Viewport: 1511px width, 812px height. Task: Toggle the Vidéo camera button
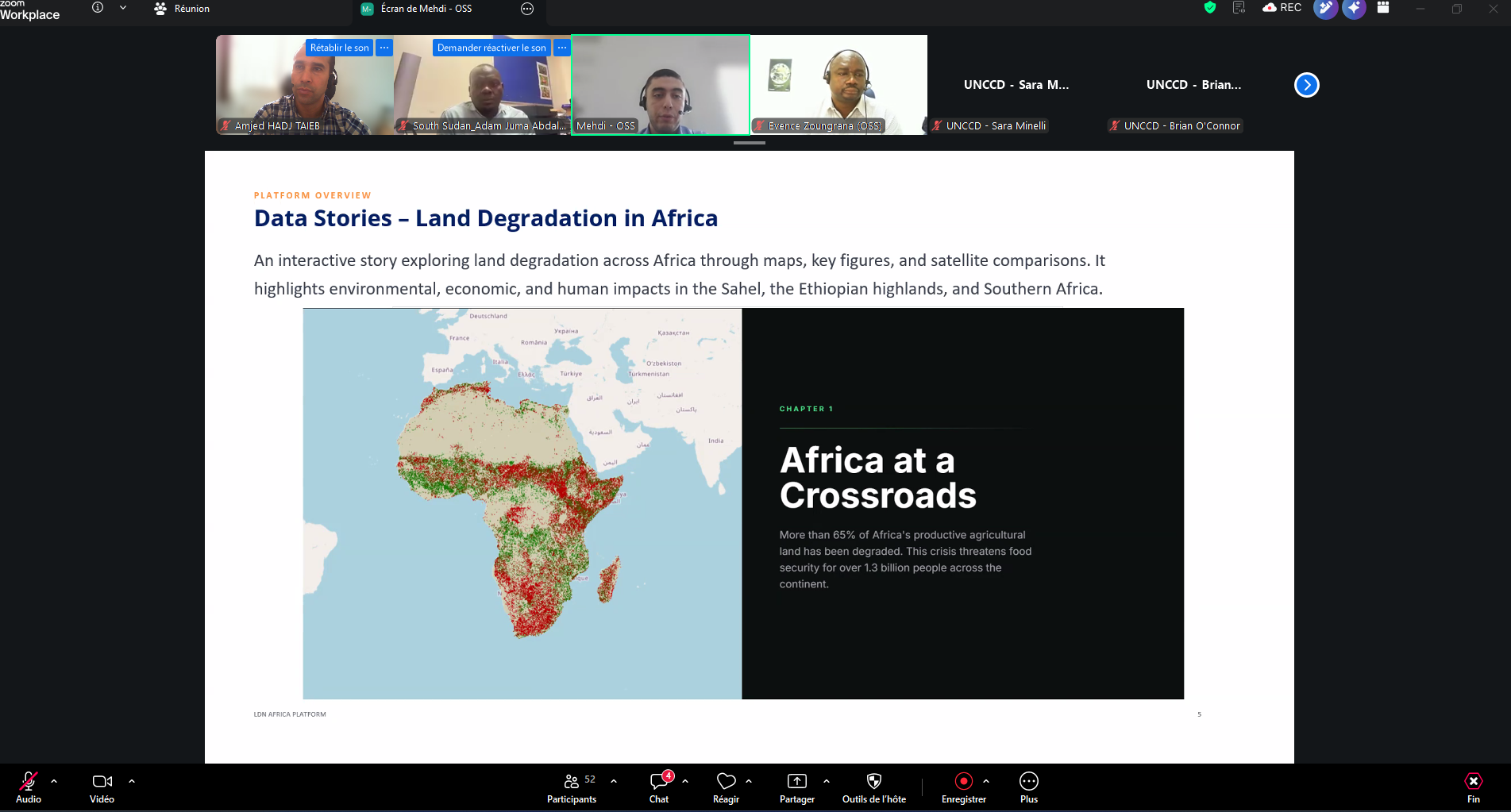point(102,787)
